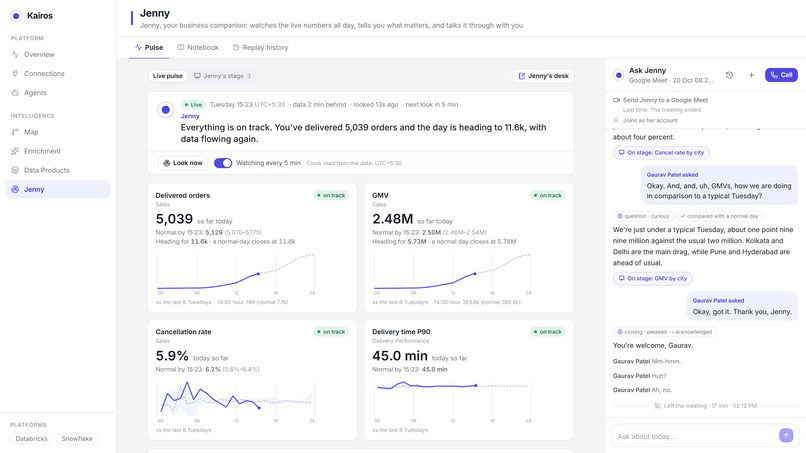806x453 pixels.
Task: Click the question · curious tag
Action: pos(643,216)
